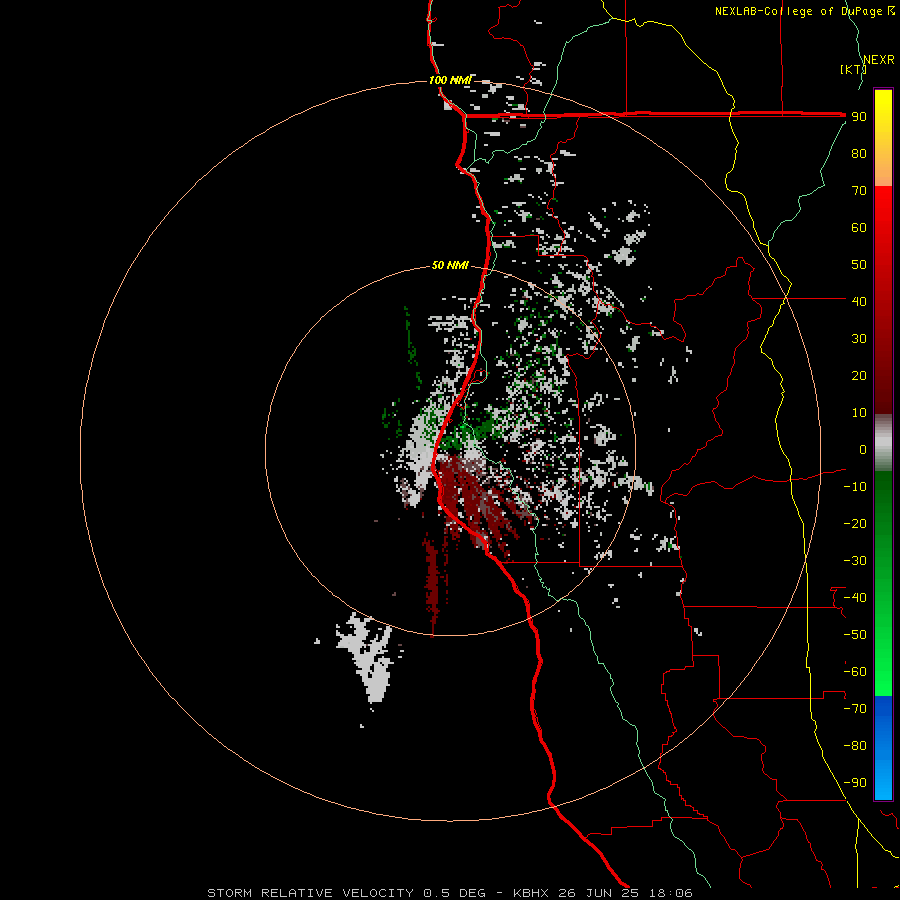The height and width of the screenshot is (900, 900).
Task: Click the positive 80 scale label
Action: tap(859, 154)
